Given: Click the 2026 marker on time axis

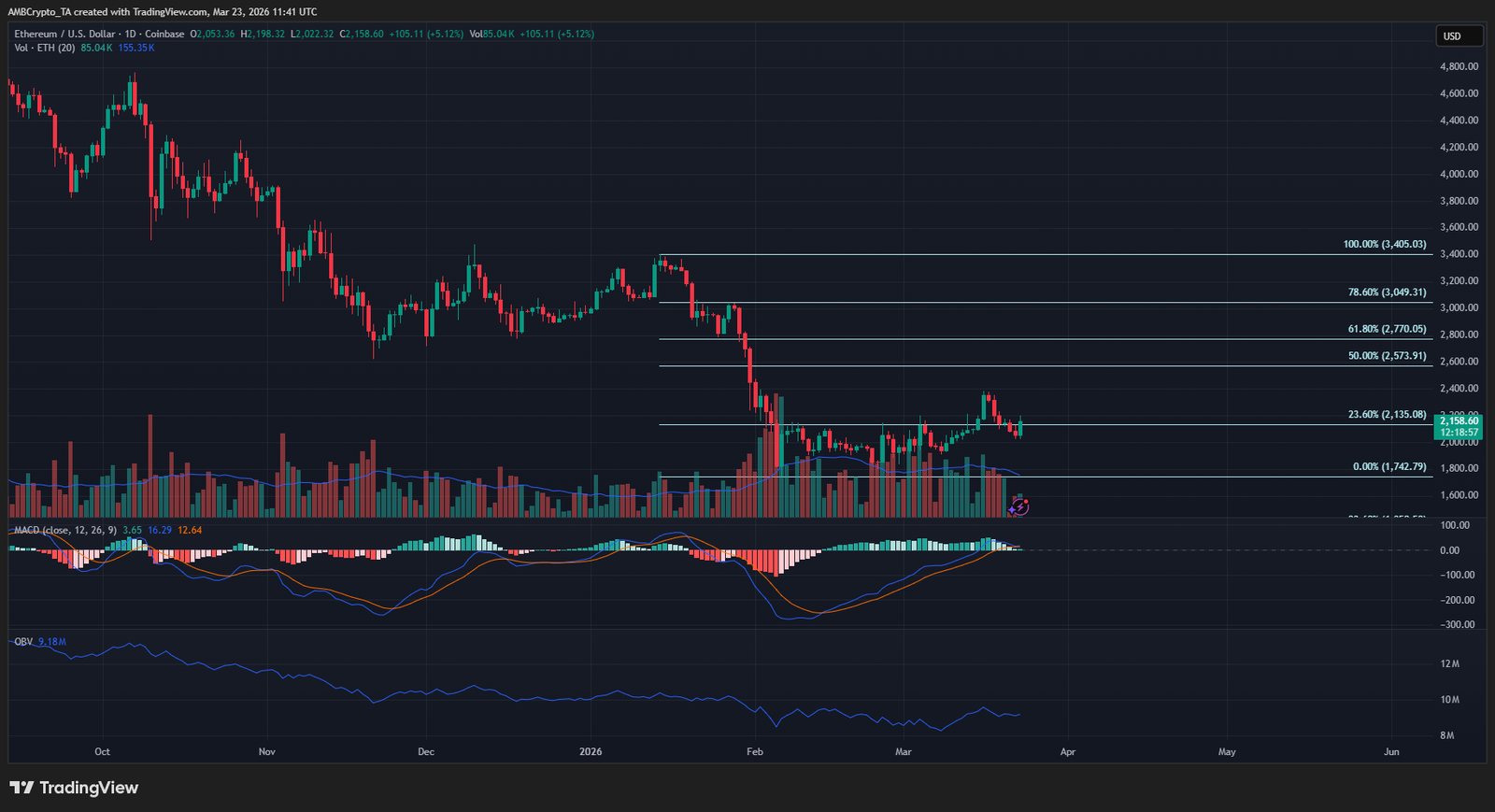Looking at the screenshot, I should (591, 752).
